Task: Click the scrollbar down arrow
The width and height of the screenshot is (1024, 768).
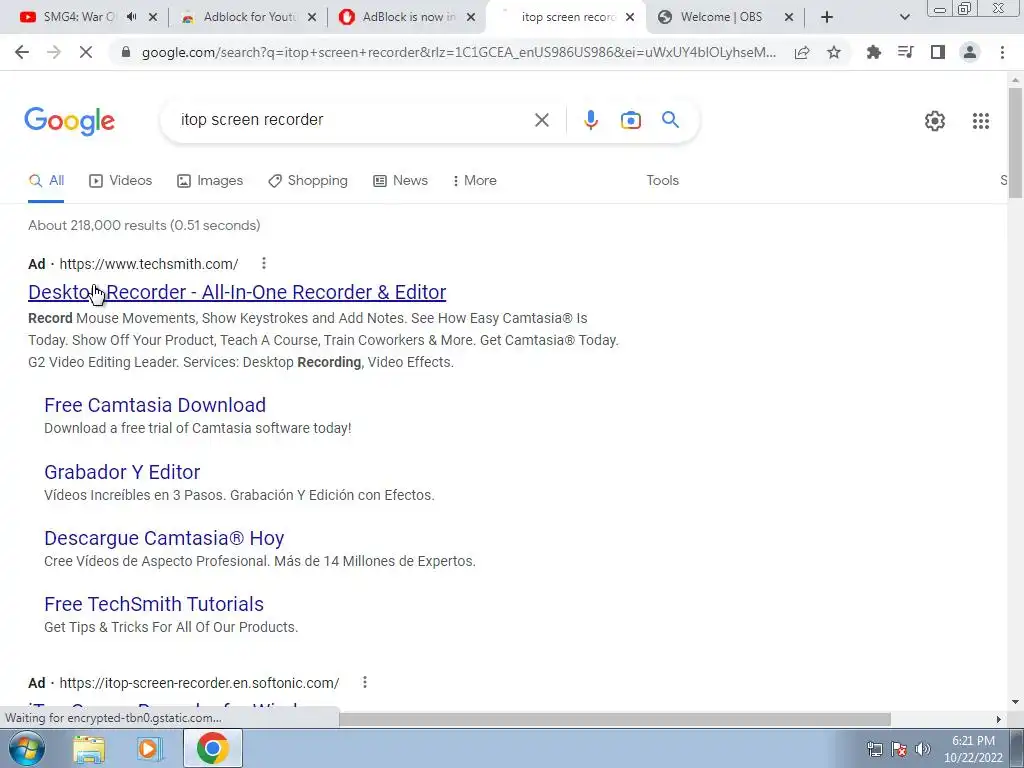Action: point(1015,703)
